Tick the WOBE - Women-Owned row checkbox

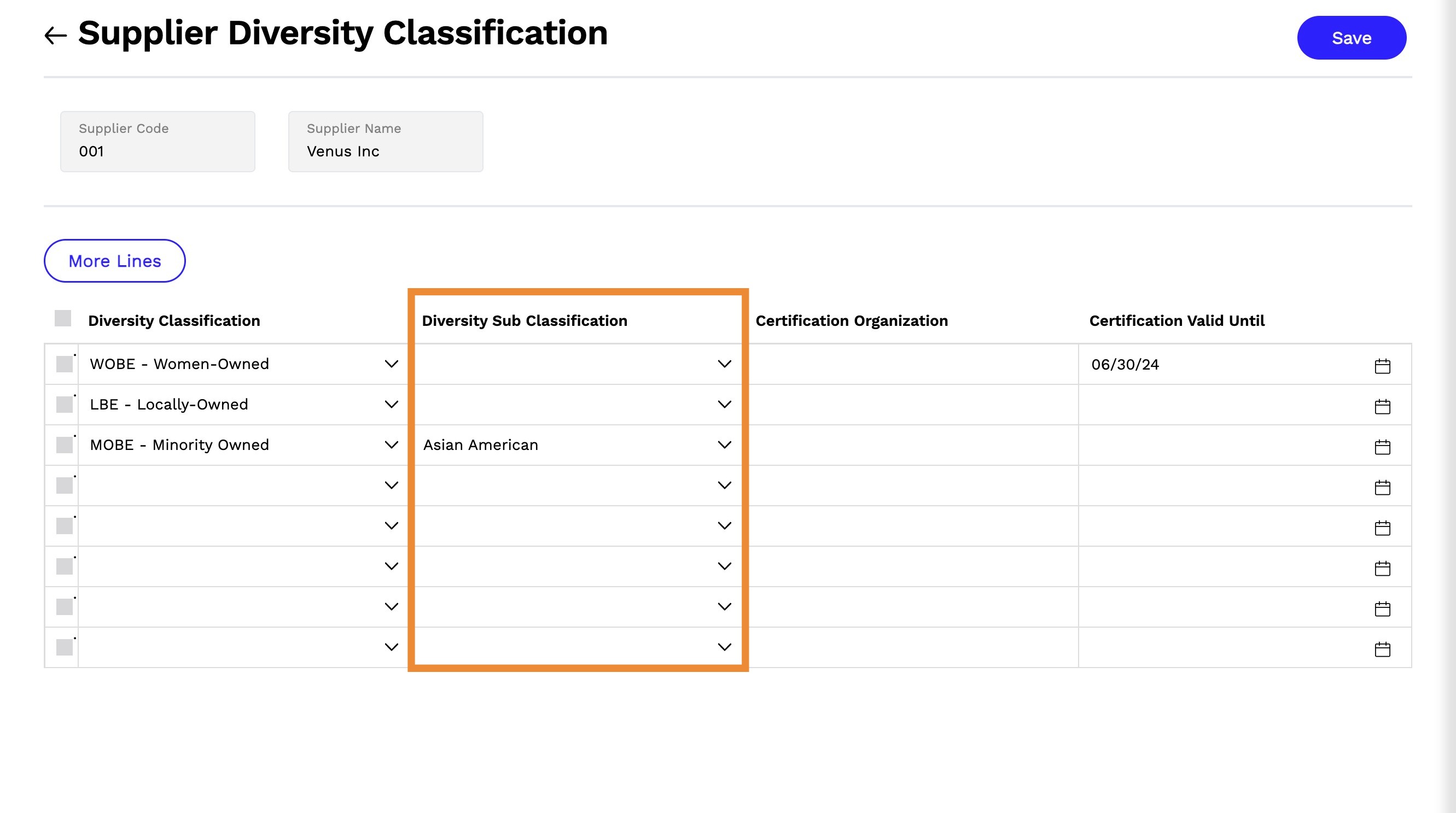tap(65, 364)
